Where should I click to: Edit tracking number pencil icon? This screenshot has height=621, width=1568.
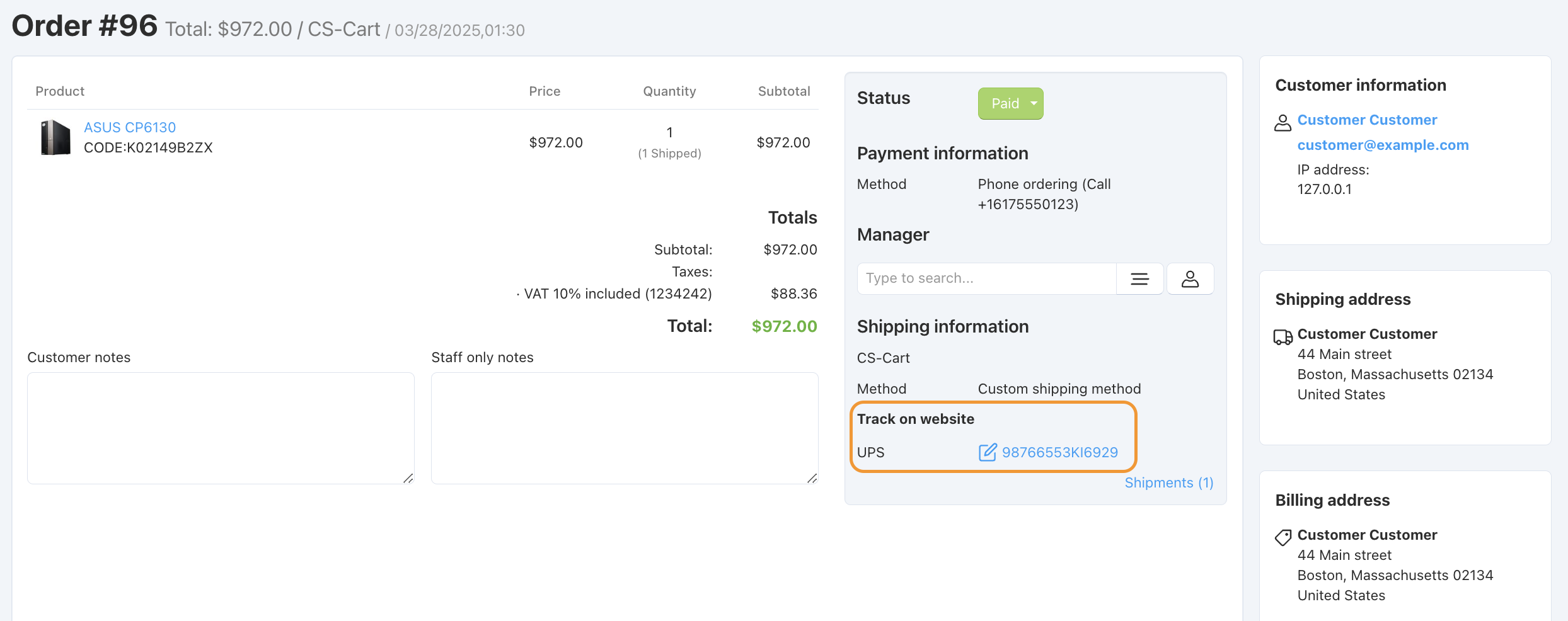tap(988, 452)
